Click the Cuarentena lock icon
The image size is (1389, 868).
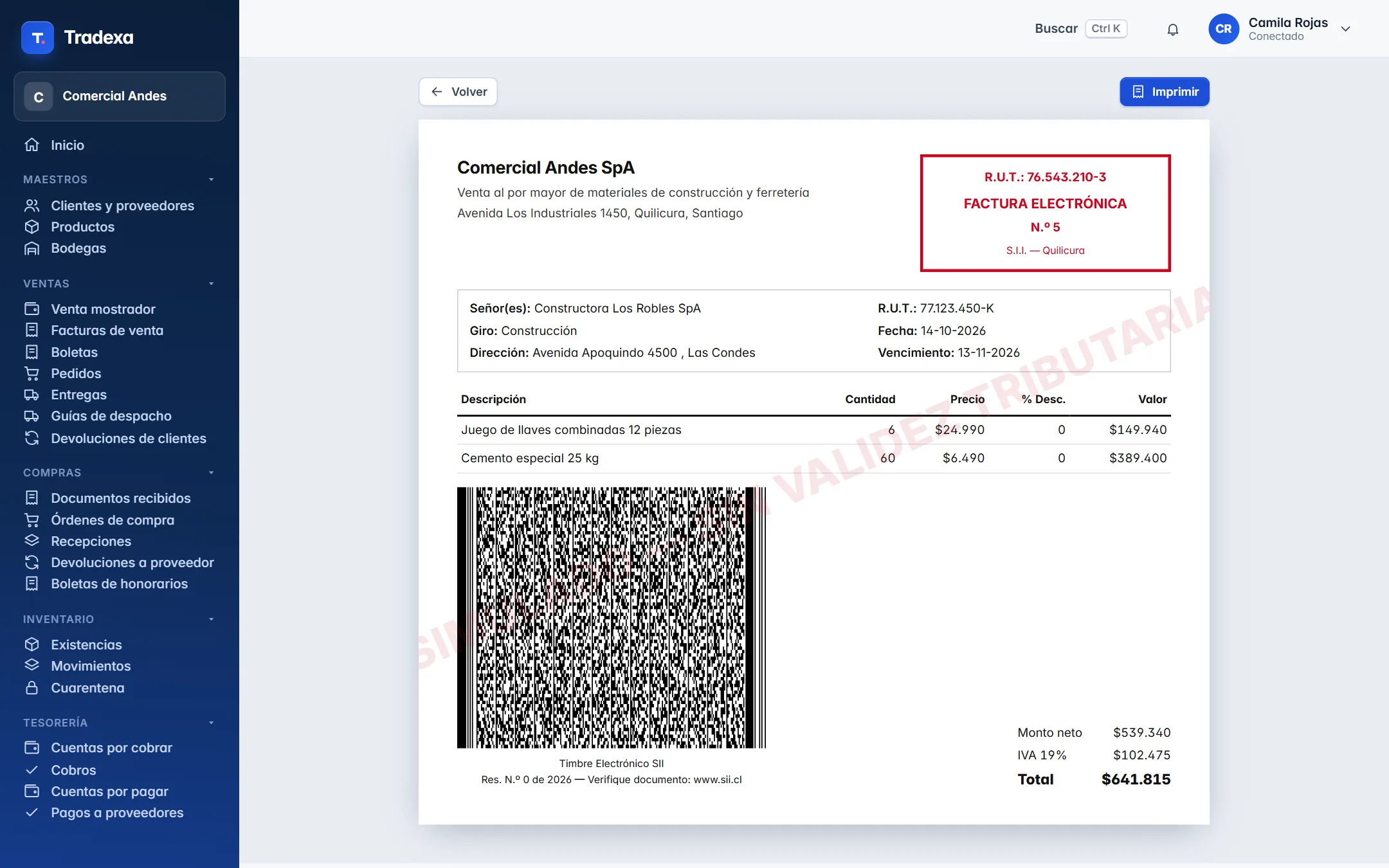pyautogui.click(x=32, y=688)
